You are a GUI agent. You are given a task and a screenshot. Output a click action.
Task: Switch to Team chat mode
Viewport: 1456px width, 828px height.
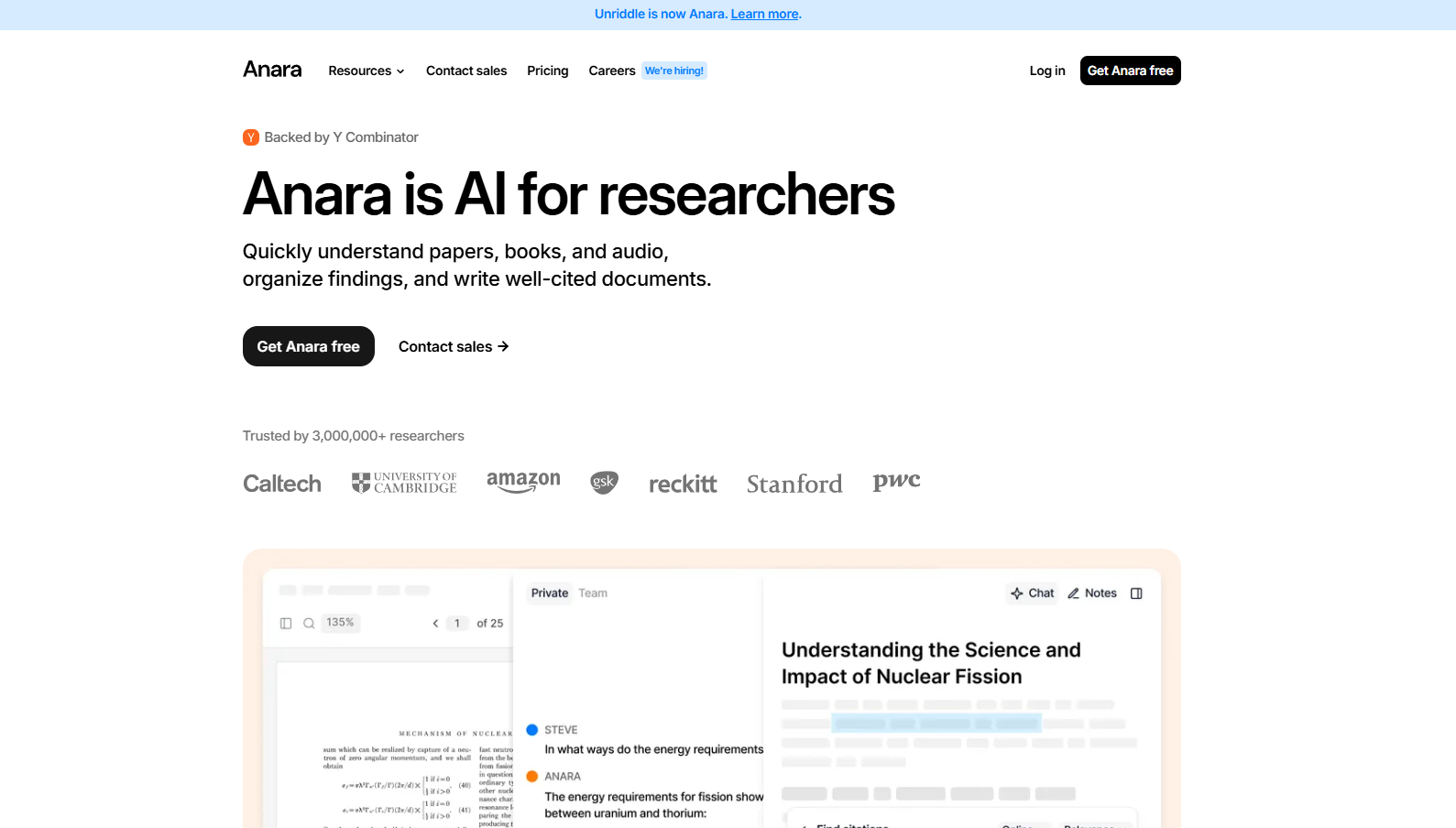point(593,594)
